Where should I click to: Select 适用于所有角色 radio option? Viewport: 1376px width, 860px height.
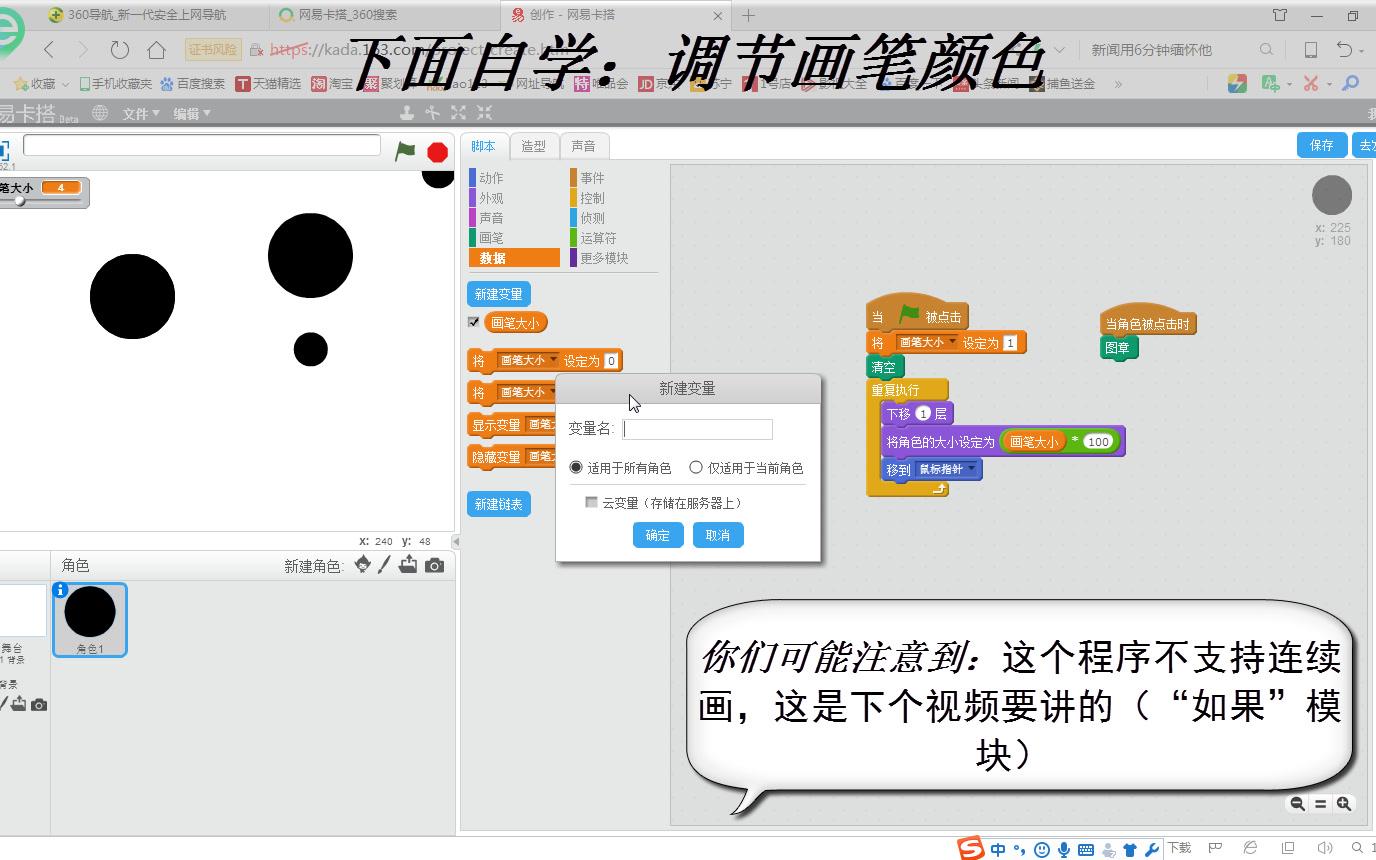(576, 467)
